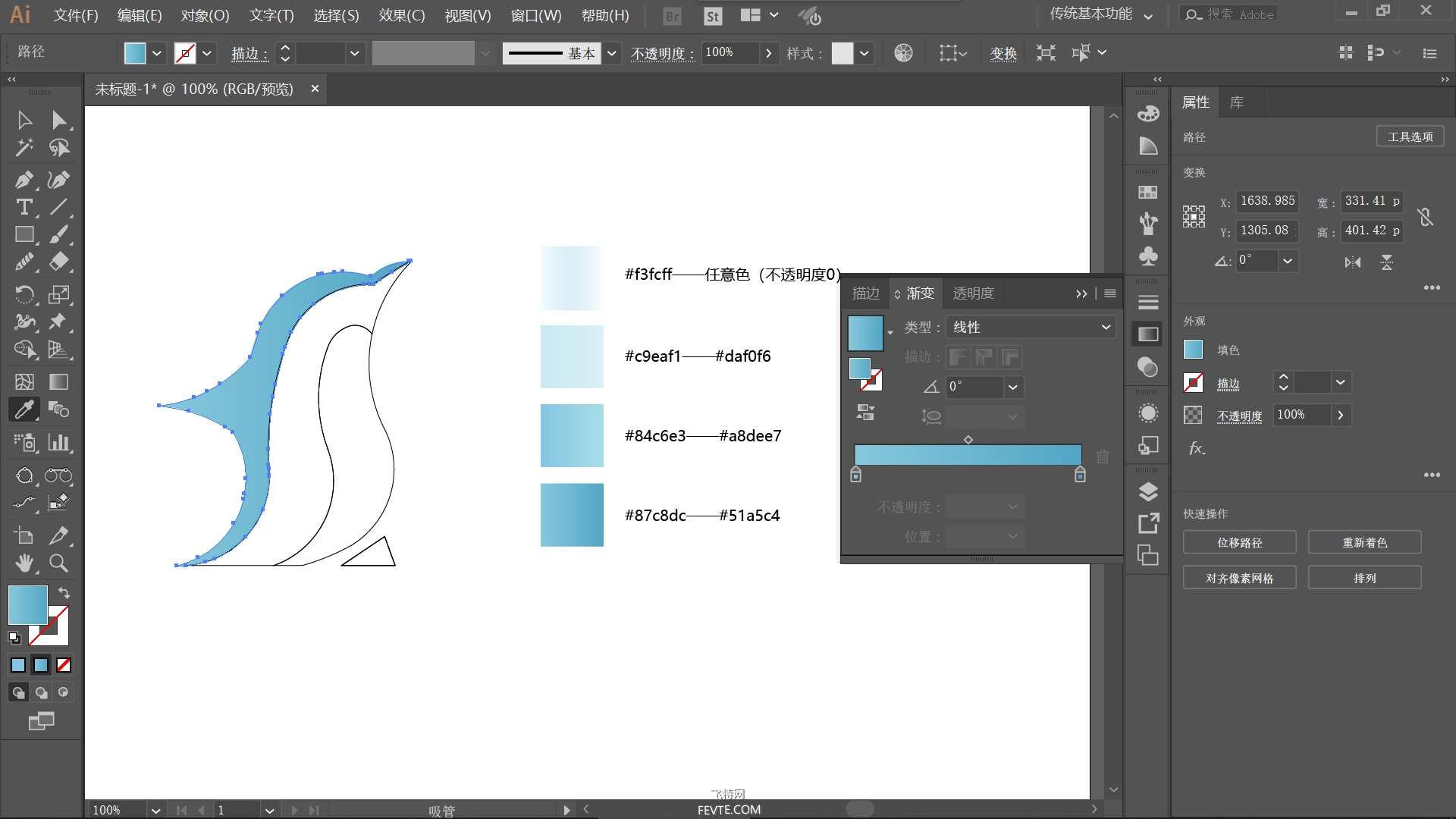
Task: Select the Direct Selection tool
Action: [x=58, y=120]
